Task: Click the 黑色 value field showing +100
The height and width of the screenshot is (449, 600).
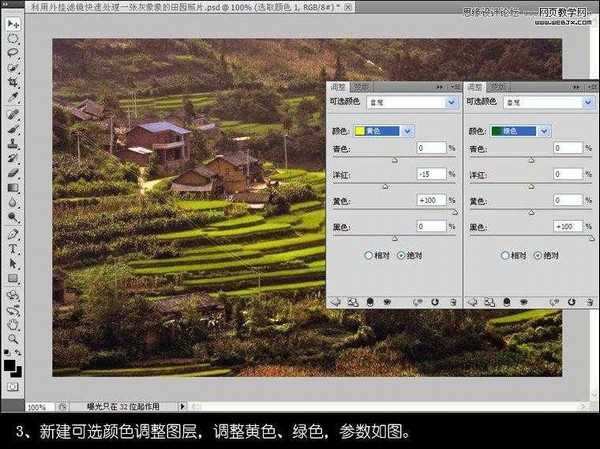Action: point(567,228)
